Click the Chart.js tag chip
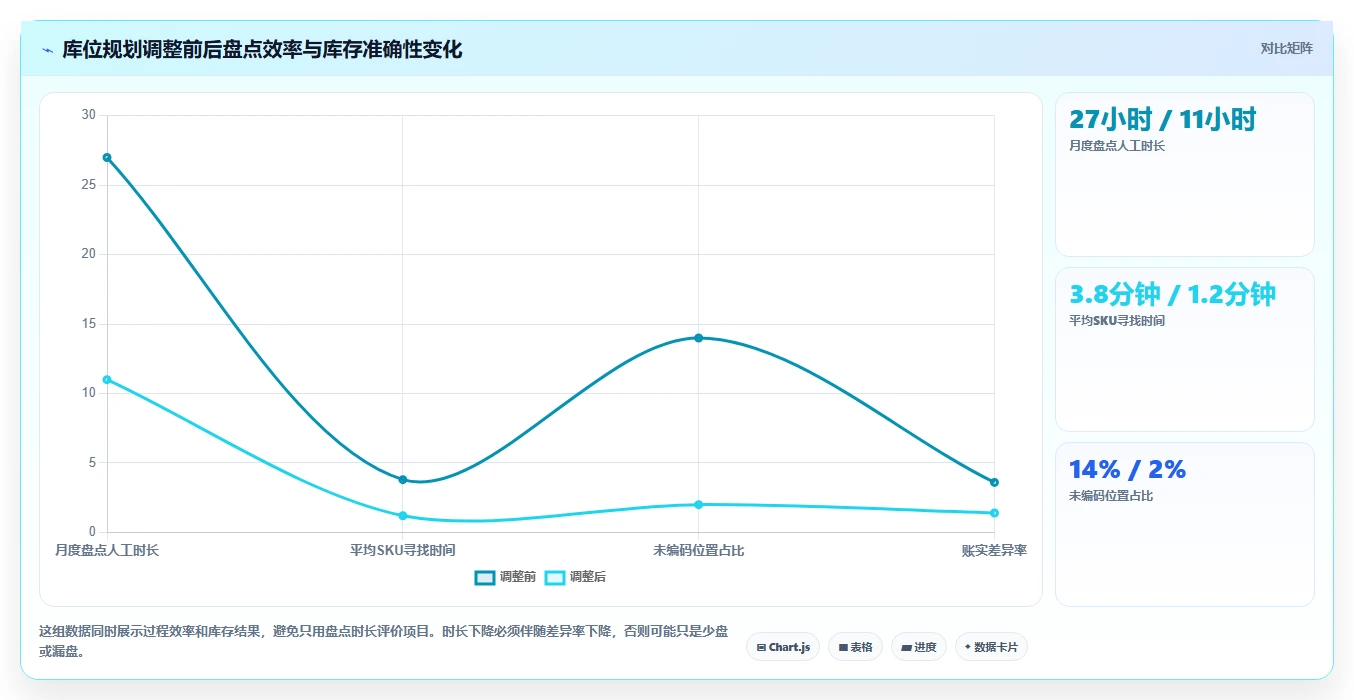Image resolution: width=1354 pixels, height=700 pixels. (783, 647)
